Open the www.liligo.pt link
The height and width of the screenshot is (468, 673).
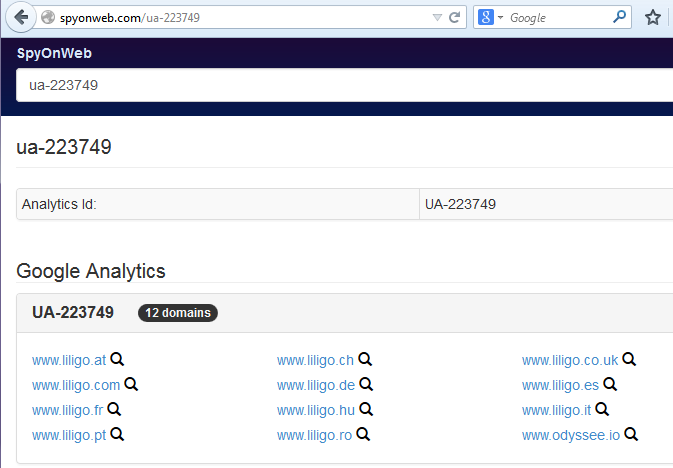coord(69,435)
